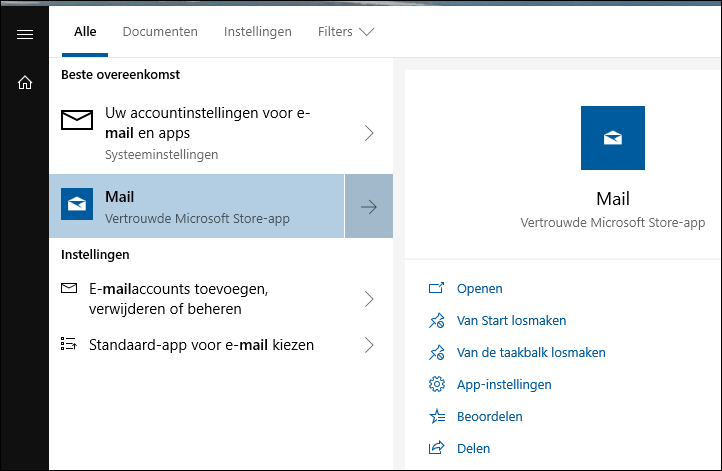Click the share icon for Delen
The image size is (722, 471).
tap(437, 448)
